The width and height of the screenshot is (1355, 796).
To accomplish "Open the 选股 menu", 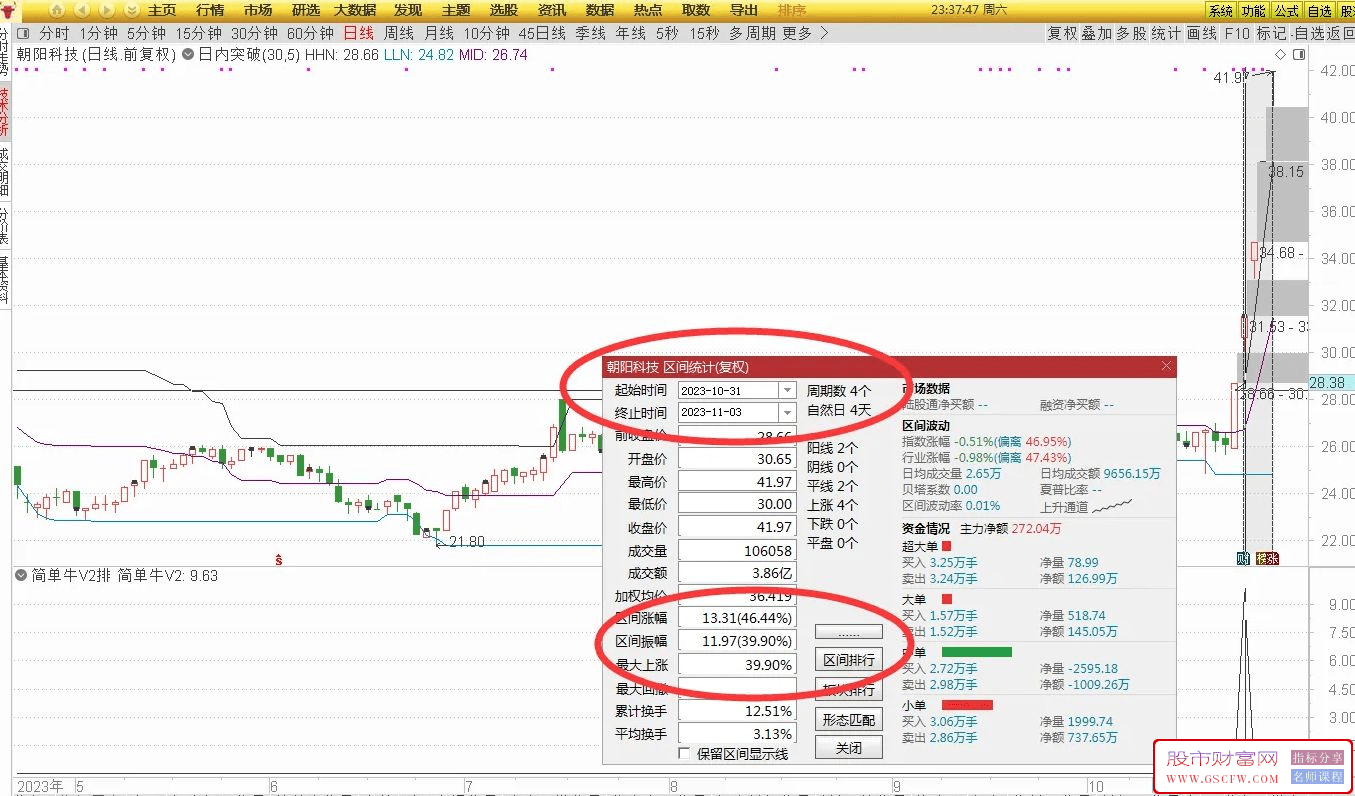I will [504, 10].
